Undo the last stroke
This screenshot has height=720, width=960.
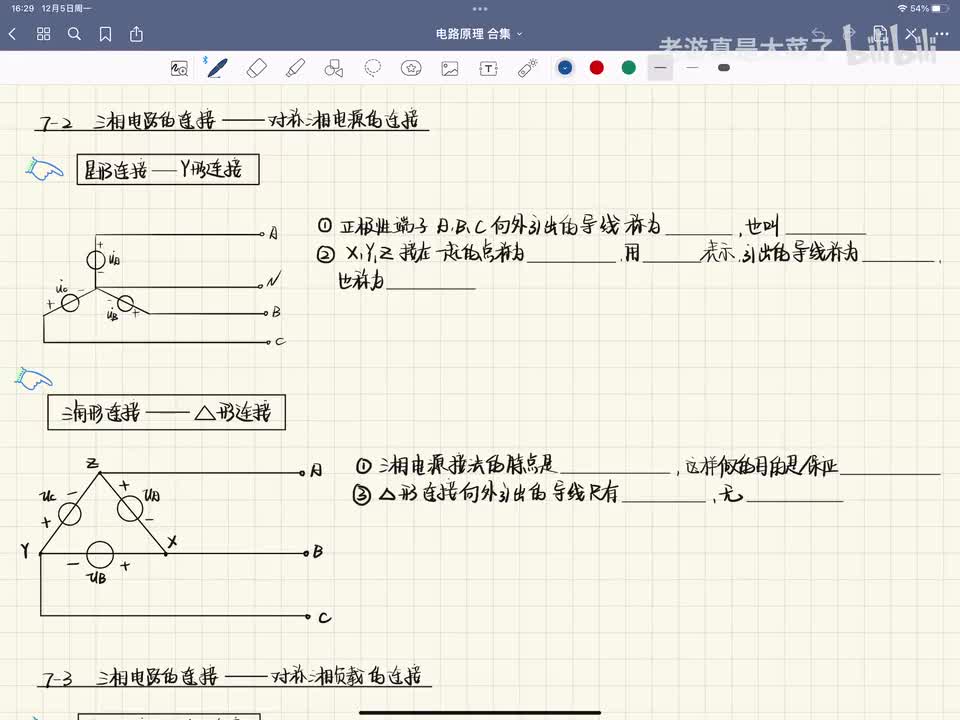coord(819,34)
